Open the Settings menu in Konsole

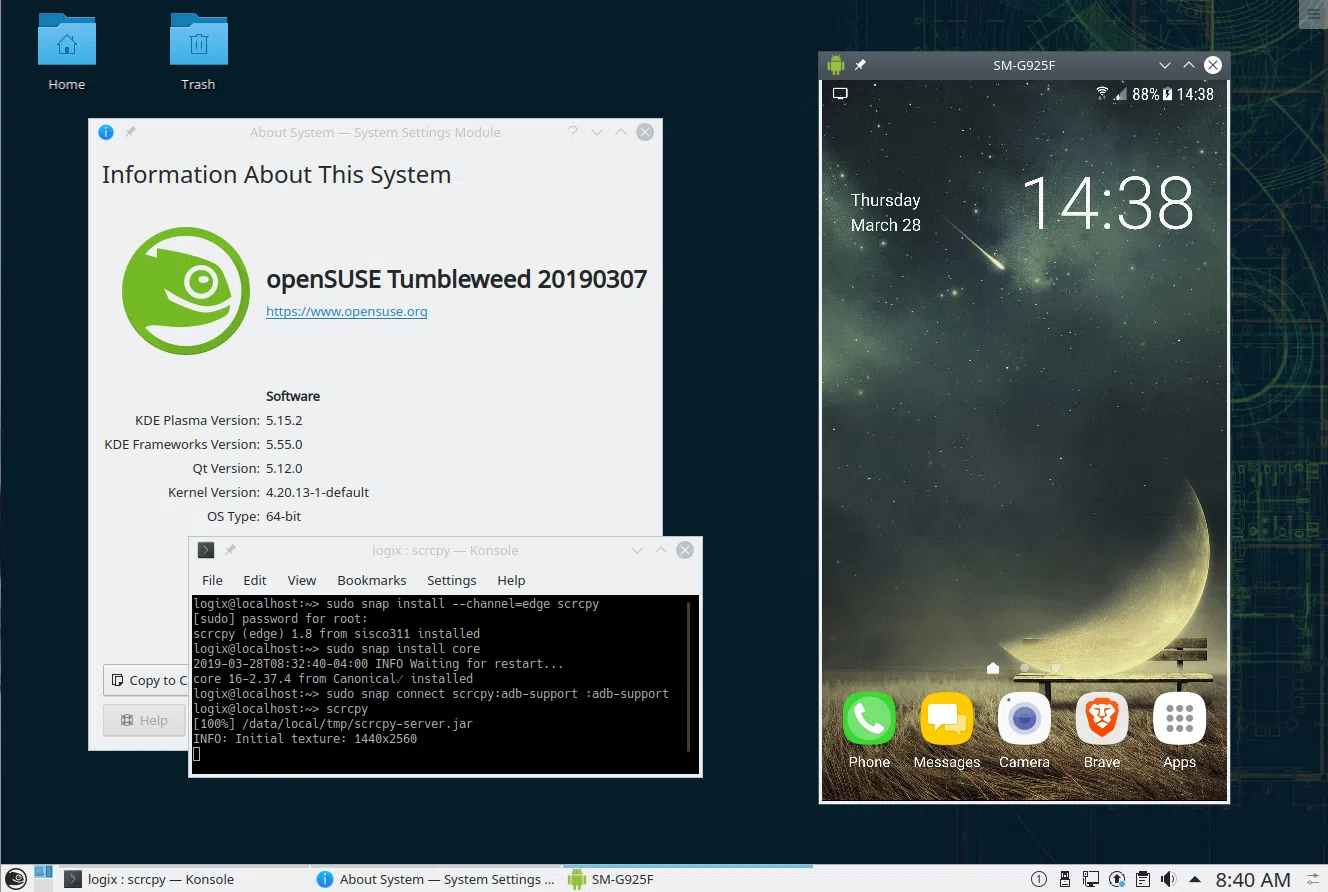coord(451,580)
